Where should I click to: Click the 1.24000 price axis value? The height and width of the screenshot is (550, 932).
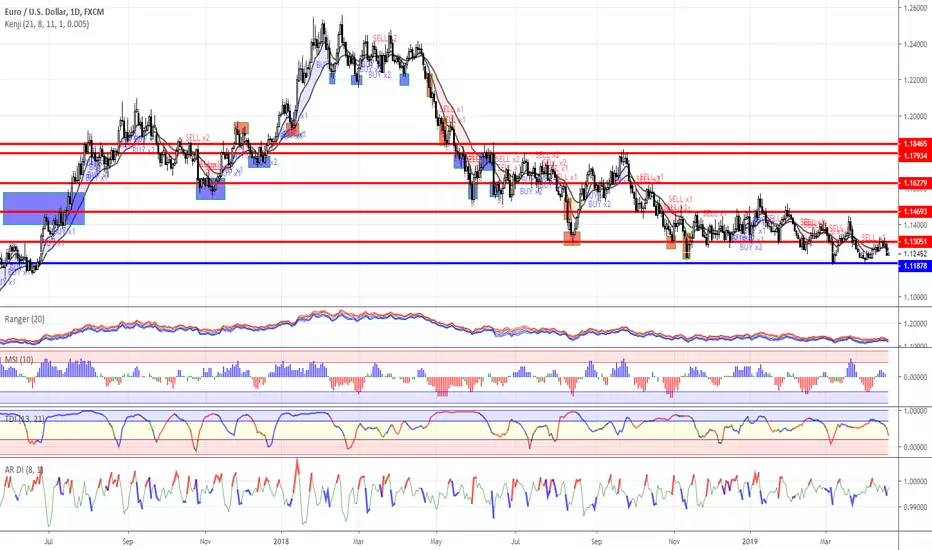coord(915,44)
